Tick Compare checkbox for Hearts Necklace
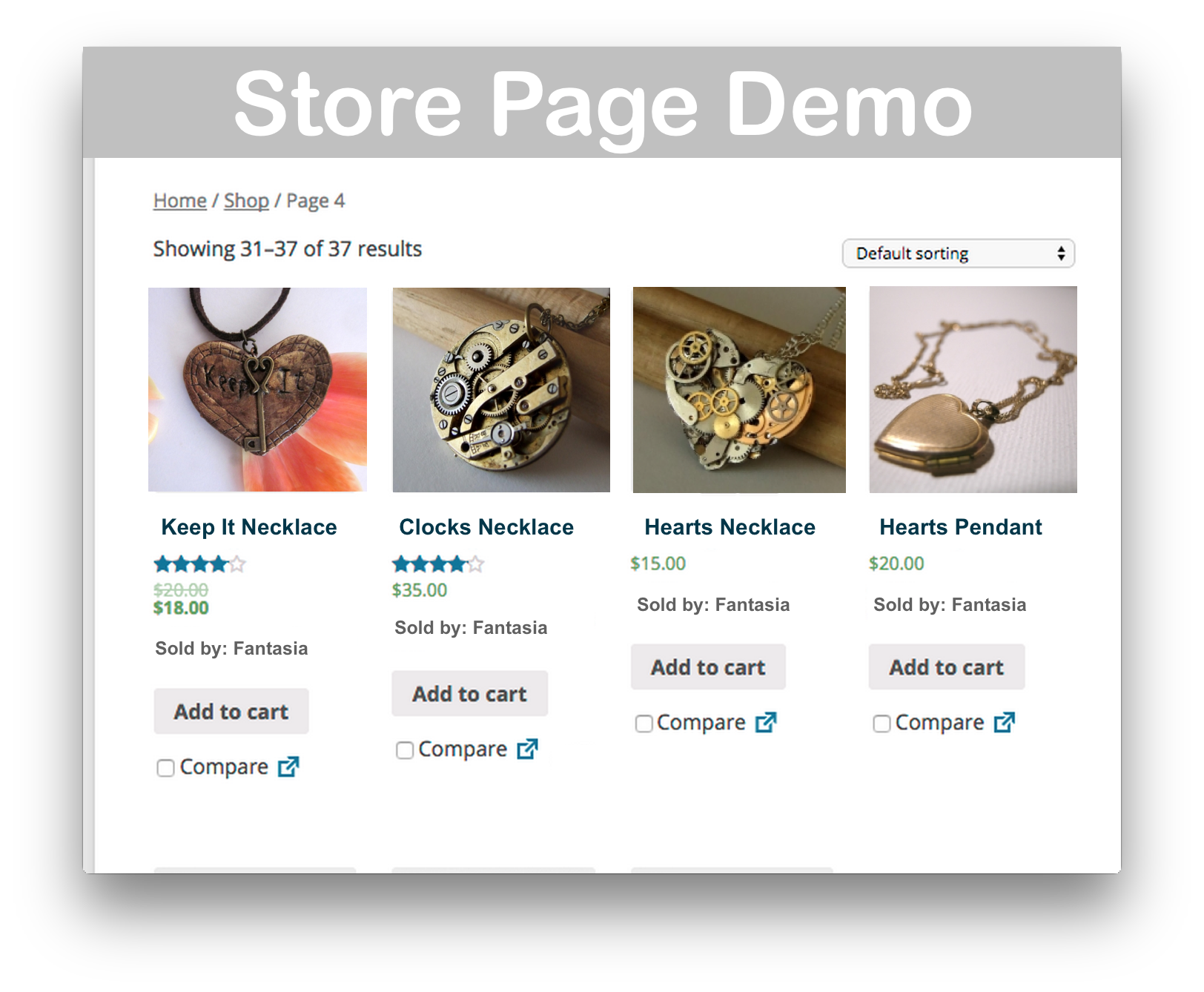The image size is (1204, 992). [644, 724]
